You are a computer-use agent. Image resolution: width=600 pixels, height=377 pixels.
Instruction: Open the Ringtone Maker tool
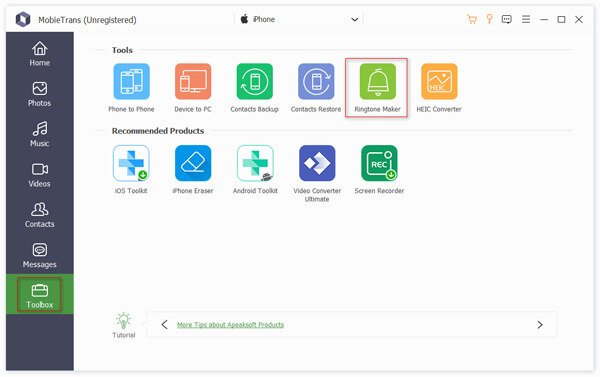377,82
